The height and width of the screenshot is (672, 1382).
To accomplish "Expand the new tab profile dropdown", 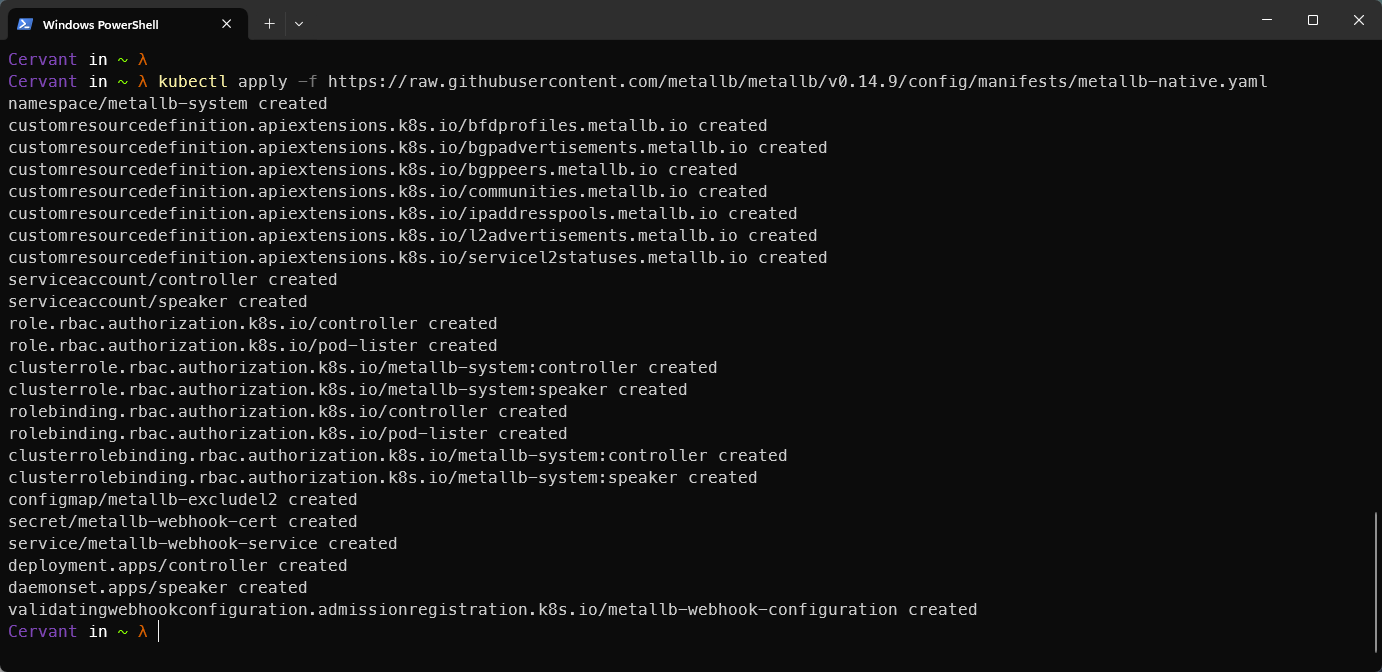I will (299, 23).
